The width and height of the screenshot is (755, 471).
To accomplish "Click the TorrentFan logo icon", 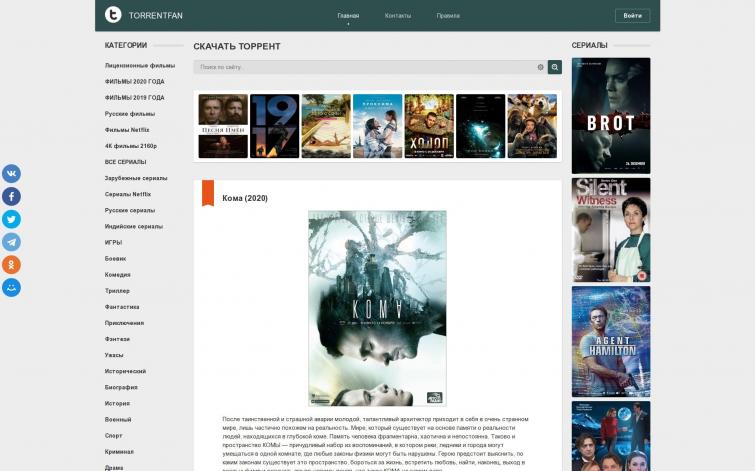I will pyautogui.click(x=113, y=15).
